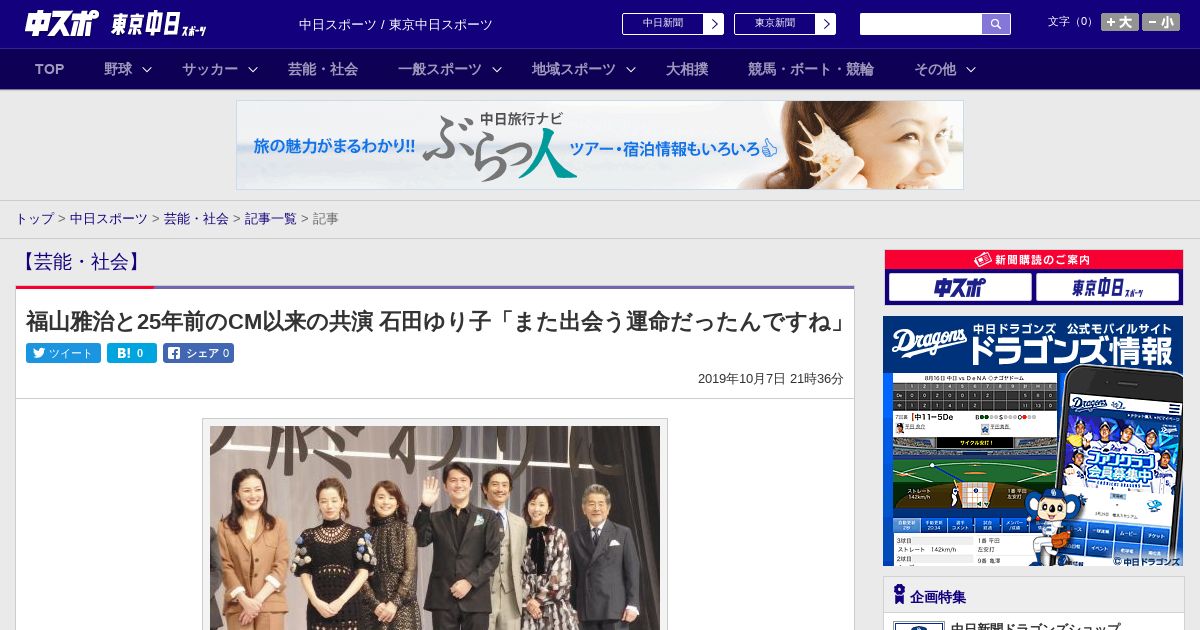
Task: Open the 地域スポーツ menu item
Action: (574, 69)
